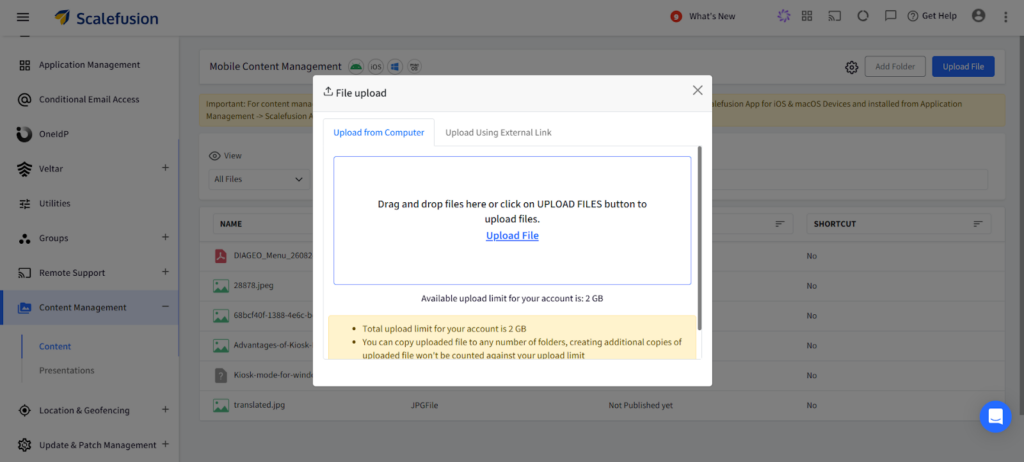Expand Remote Support with plus icon
Image resolution: width=1024 pixels, height=462 pixels.
point(165,272)
